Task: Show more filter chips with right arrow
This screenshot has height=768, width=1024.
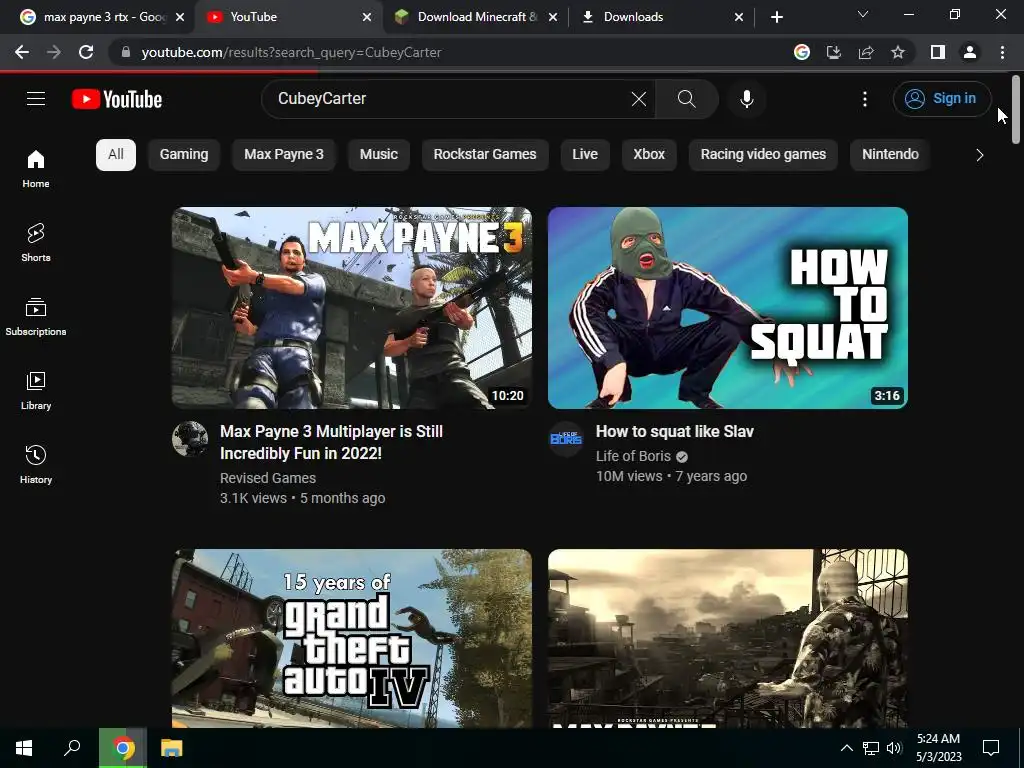Action: coord(979,155)
